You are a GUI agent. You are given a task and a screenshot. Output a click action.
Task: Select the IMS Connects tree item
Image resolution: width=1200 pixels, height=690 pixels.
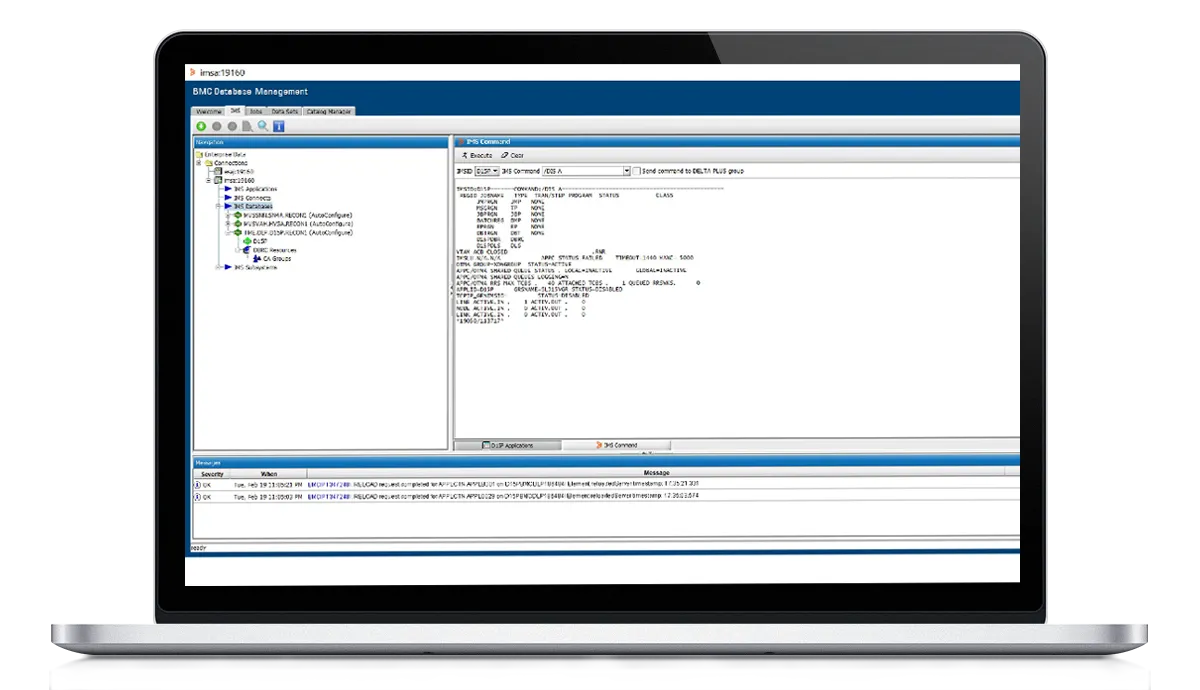(252, 198)
